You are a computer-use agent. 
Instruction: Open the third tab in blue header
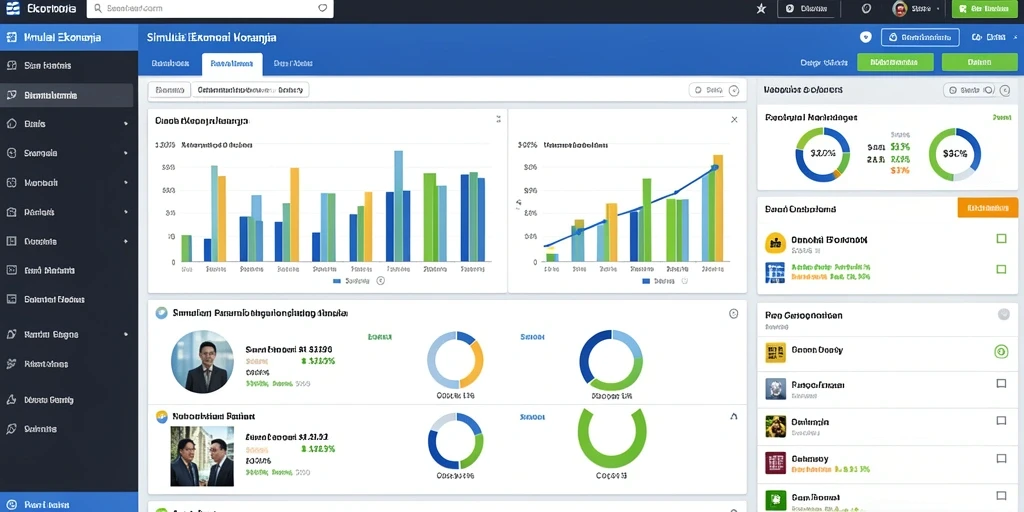click(293, 64)
